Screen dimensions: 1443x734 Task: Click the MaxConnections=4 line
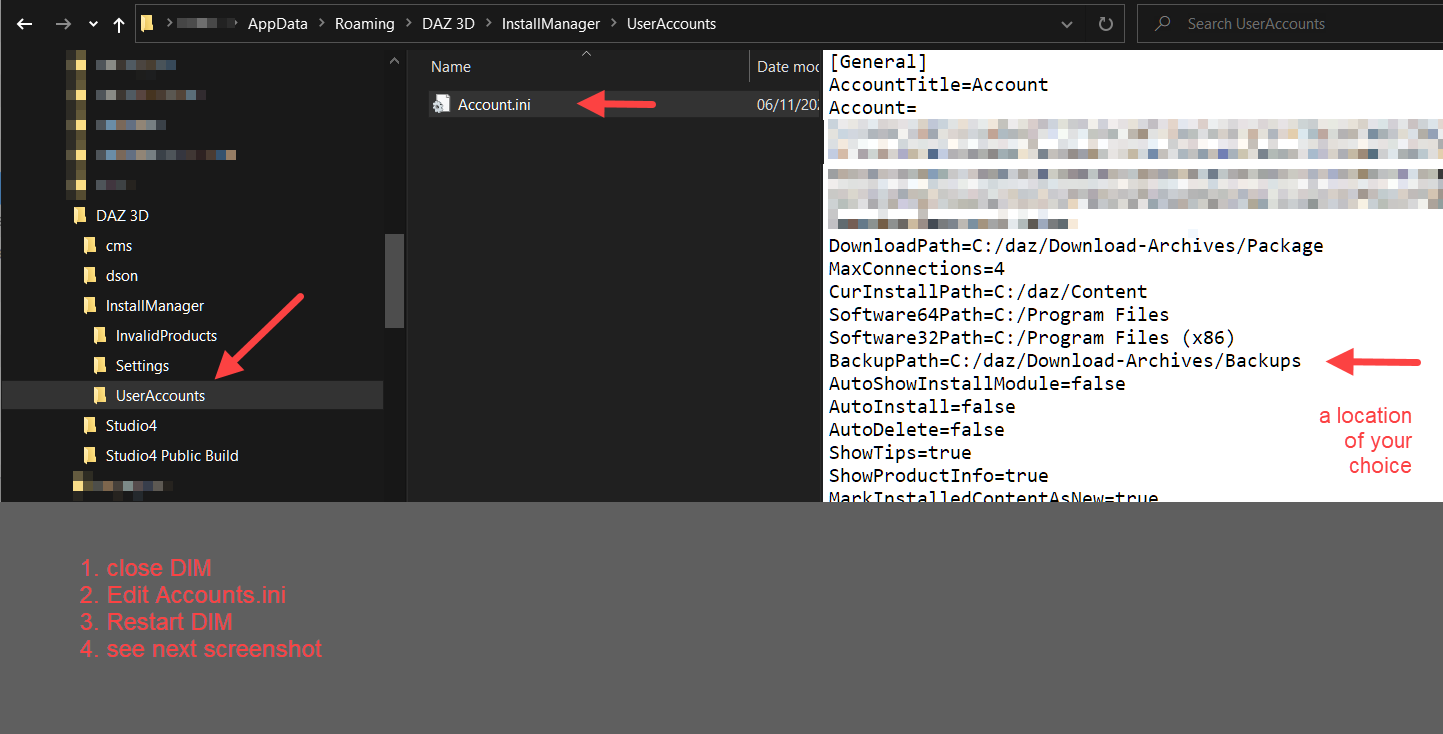917,269
